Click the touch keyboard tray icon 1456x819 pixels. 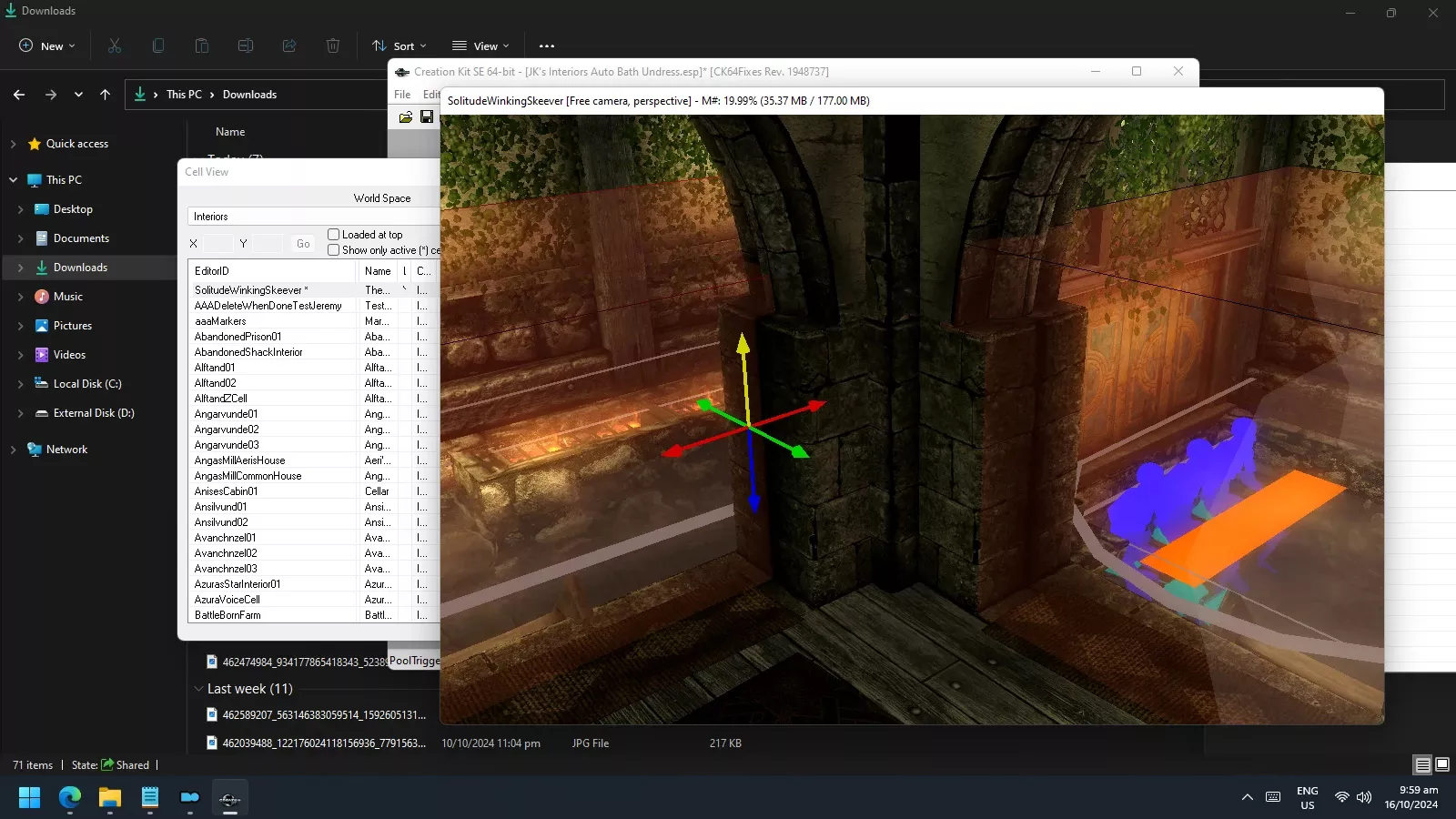point(1273,797)
